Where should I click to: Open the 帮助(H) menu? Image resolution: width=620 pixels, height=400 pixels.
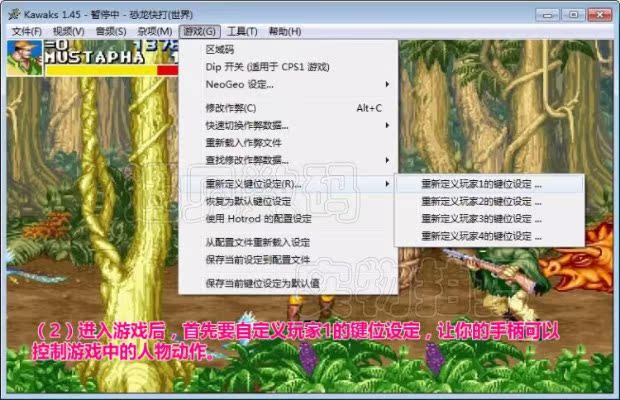click(285, 32)
